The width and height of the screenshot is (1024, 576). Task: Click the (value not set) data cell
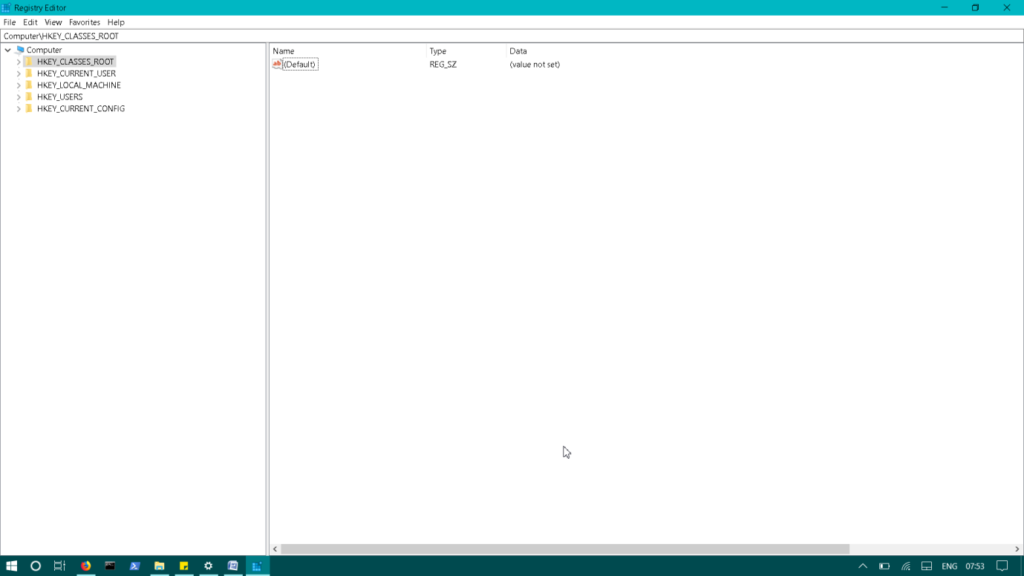534,65
